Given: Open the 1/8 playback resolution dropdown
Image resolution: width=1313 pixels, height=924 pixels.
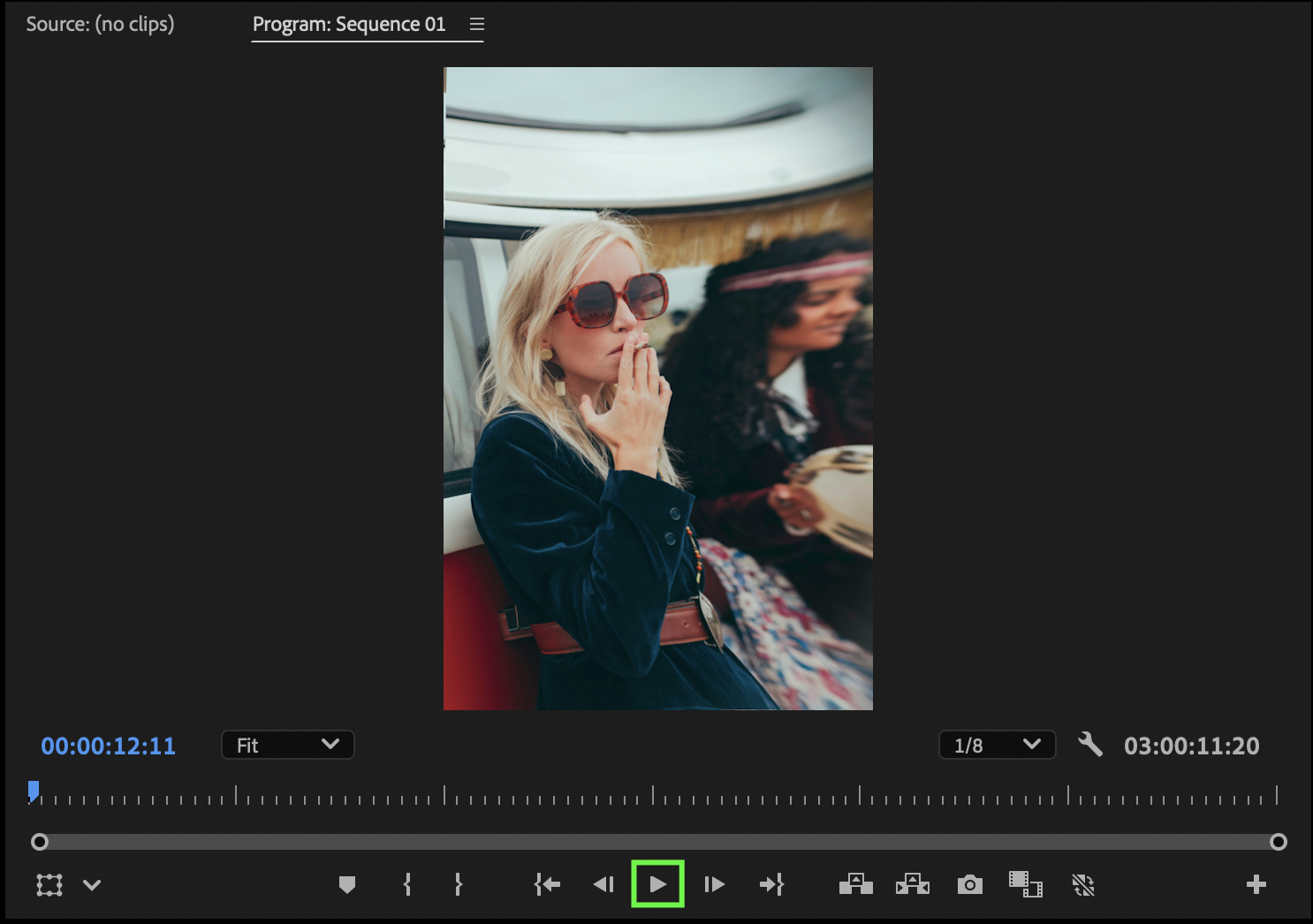Looking at the screenshot, I should (996, 745).
